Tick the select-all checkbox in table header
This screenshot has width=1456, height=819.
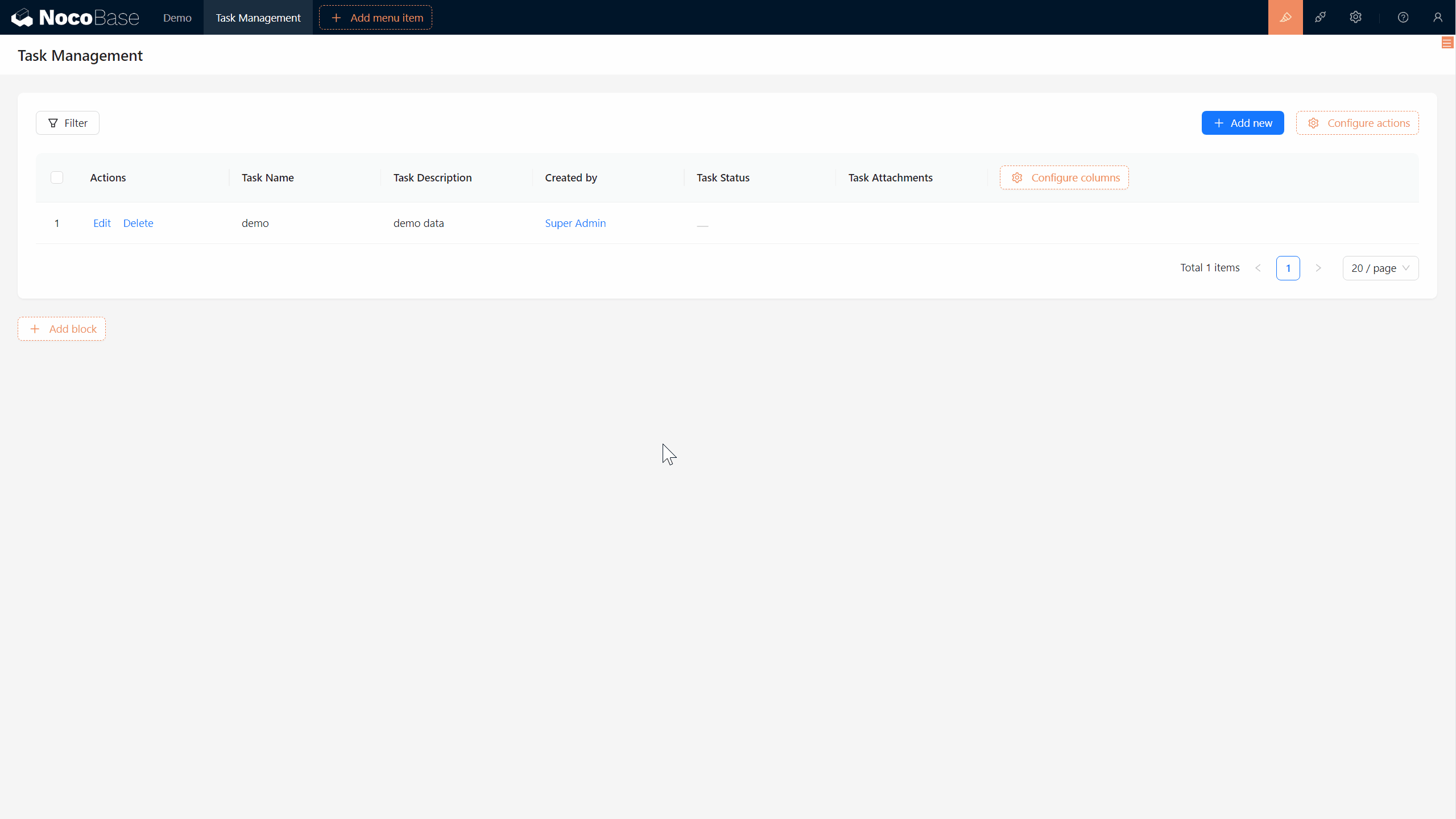(57, 177)
